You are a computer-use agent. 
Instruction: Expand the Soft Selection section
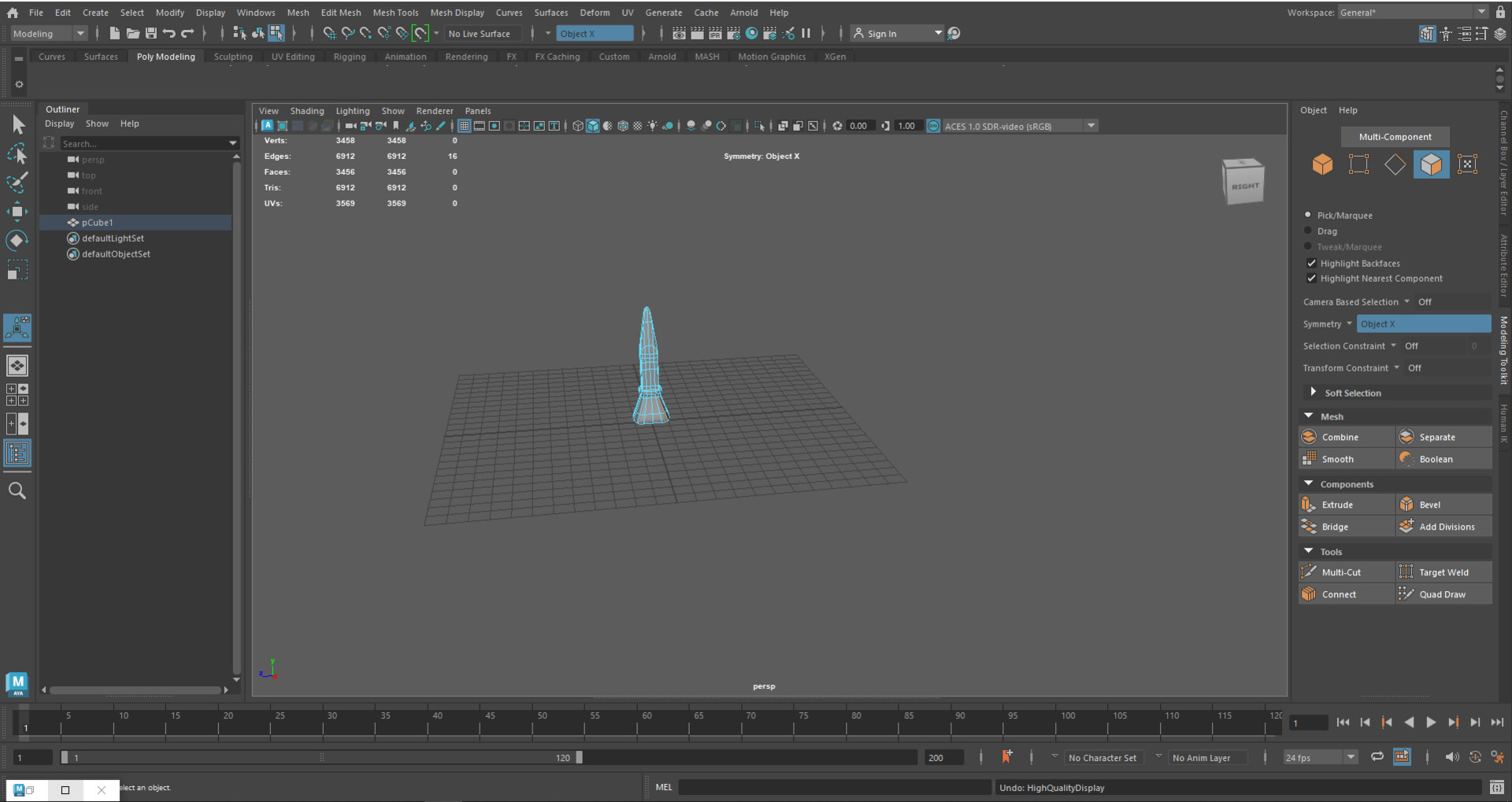[1313, 392]
